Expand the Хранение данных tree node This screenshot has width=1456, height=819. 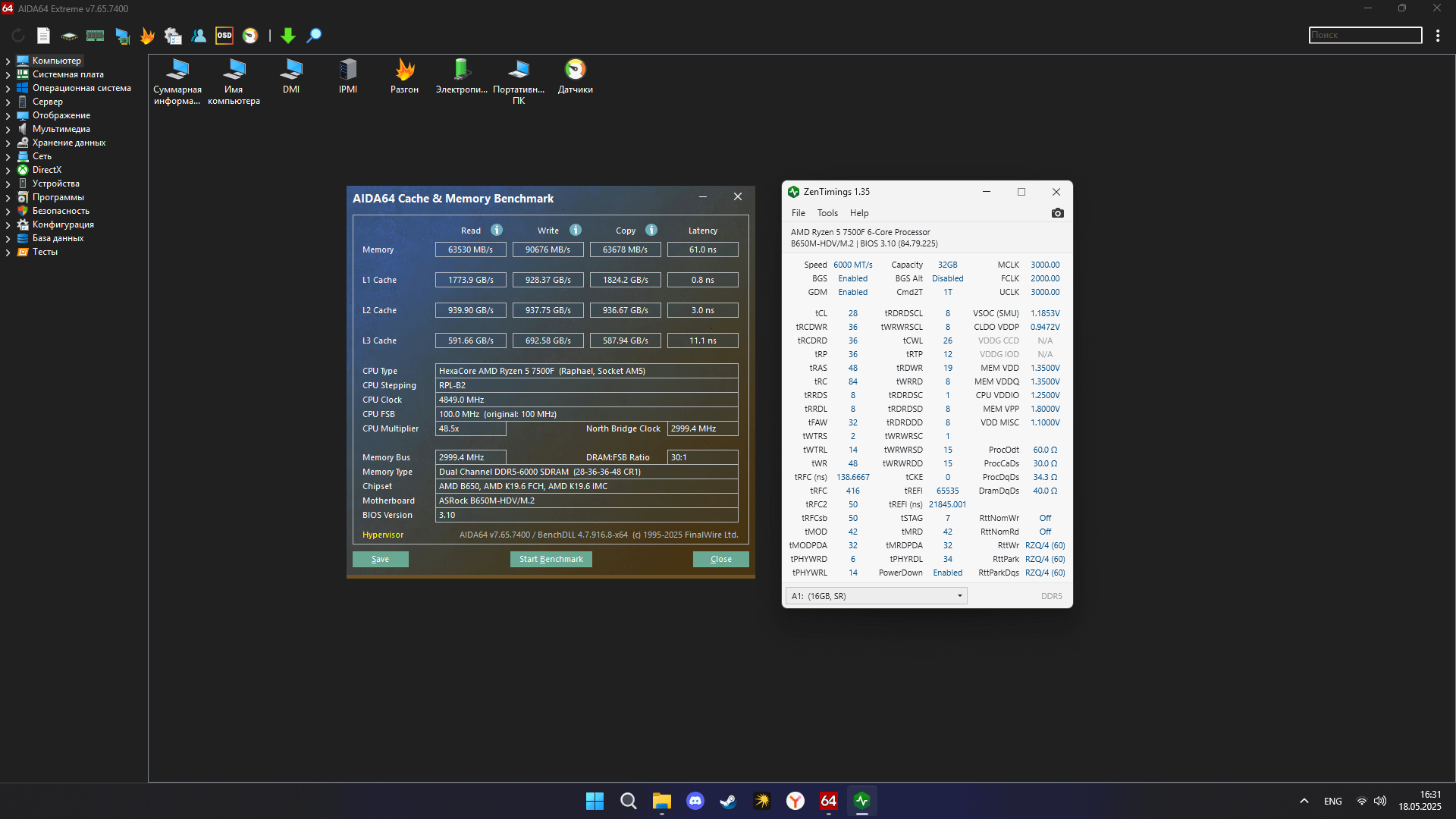tap(8, 143)
